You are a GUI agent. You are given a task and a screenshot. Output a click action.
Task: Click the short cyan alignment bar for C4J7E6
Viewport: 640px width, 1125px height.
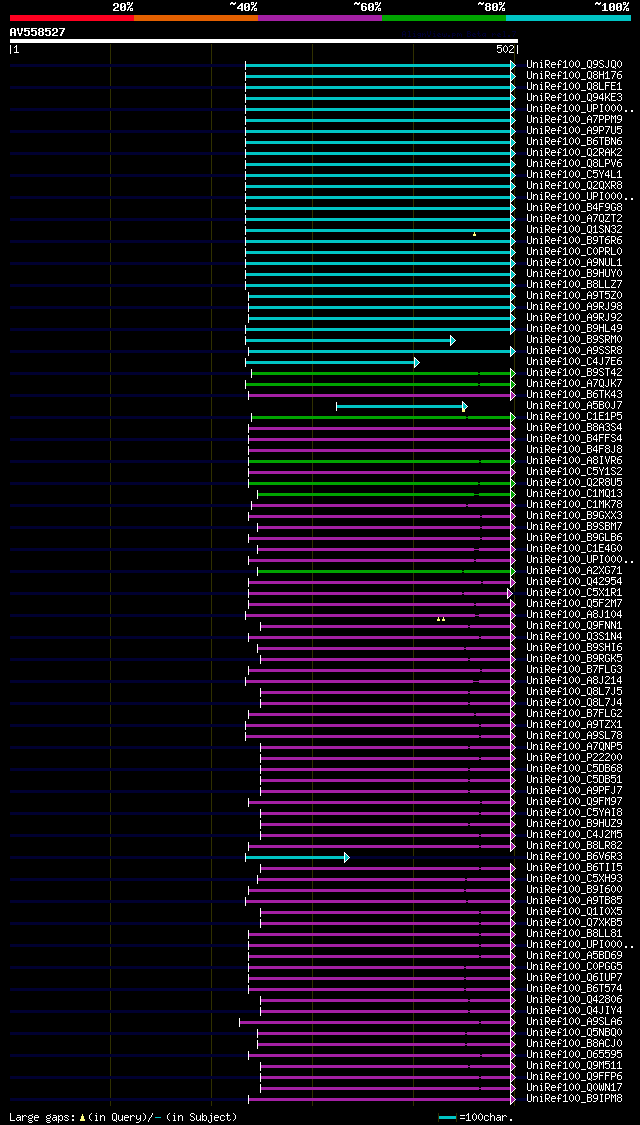(332, 362)
